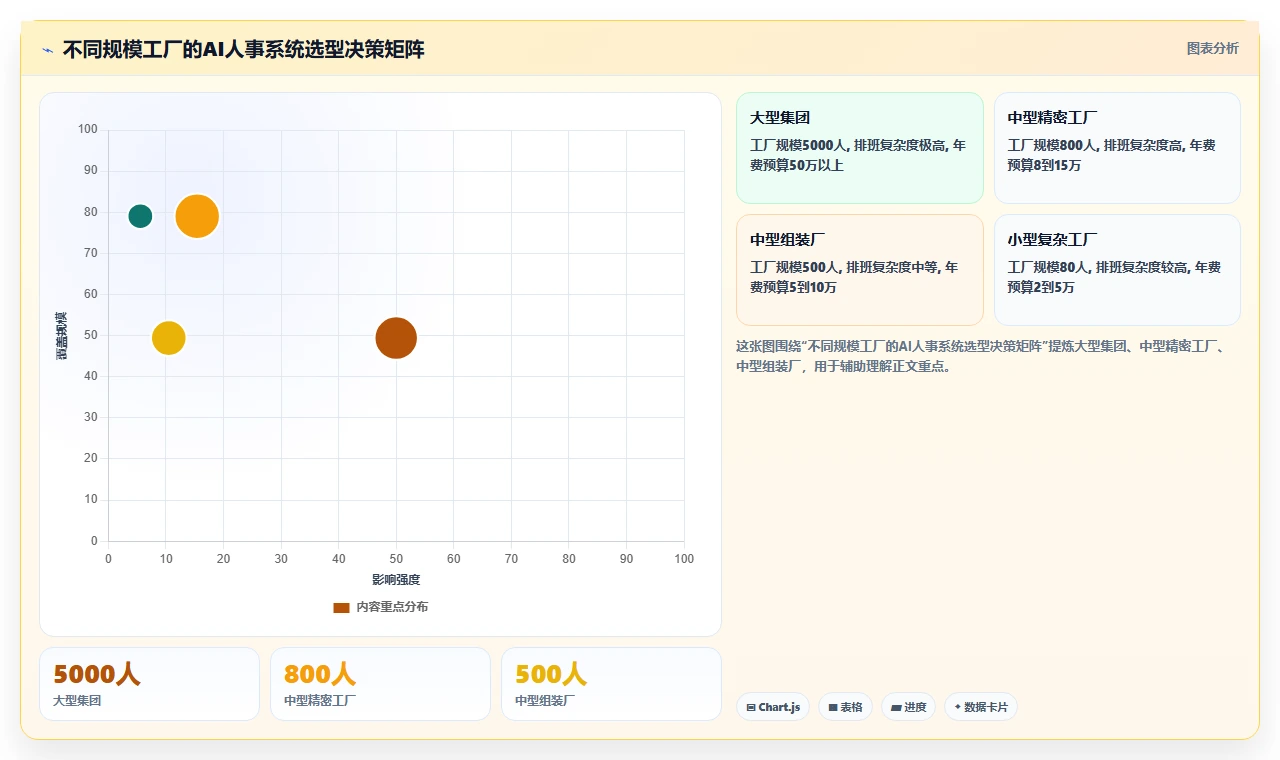This screenshot has width=1280, height=760.
Task: Click the dark brown bubble at intensity 50
Action: (x=396, y=338)
